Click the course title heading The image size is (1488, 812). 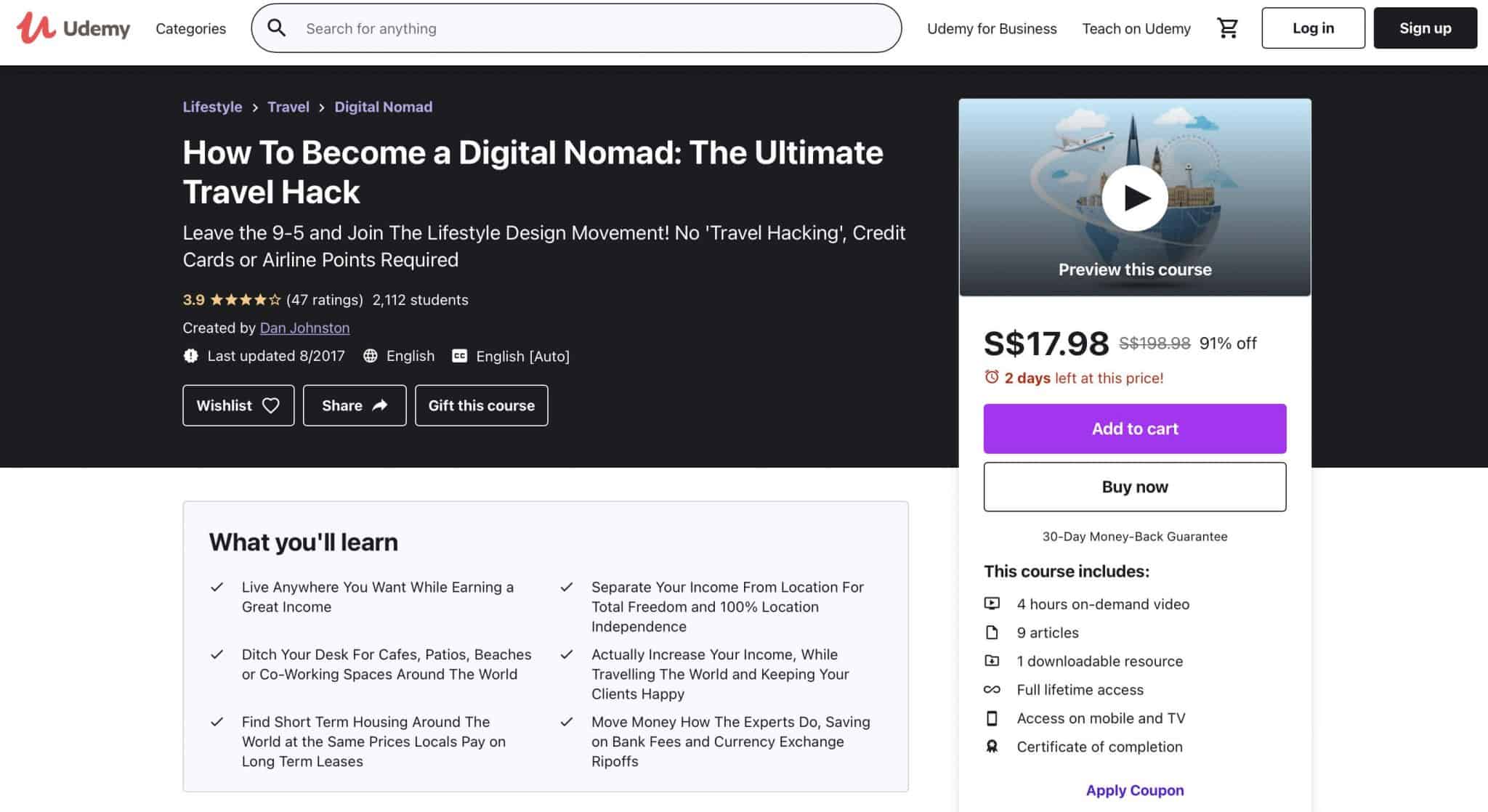pyautogui.click(x=533, y=172)
